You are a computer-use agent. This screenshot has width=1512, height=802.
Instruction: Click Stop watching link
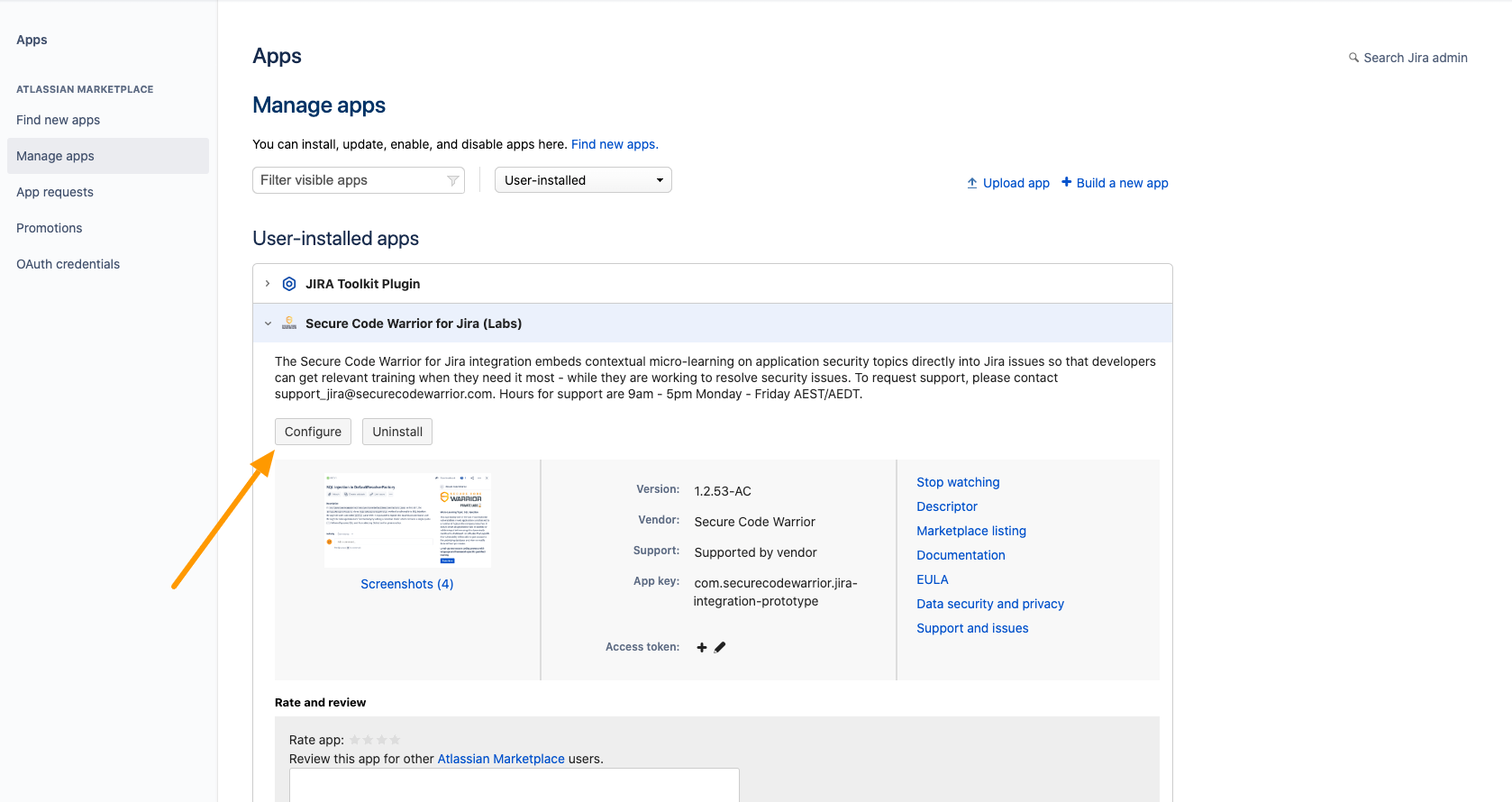[958, 482]
